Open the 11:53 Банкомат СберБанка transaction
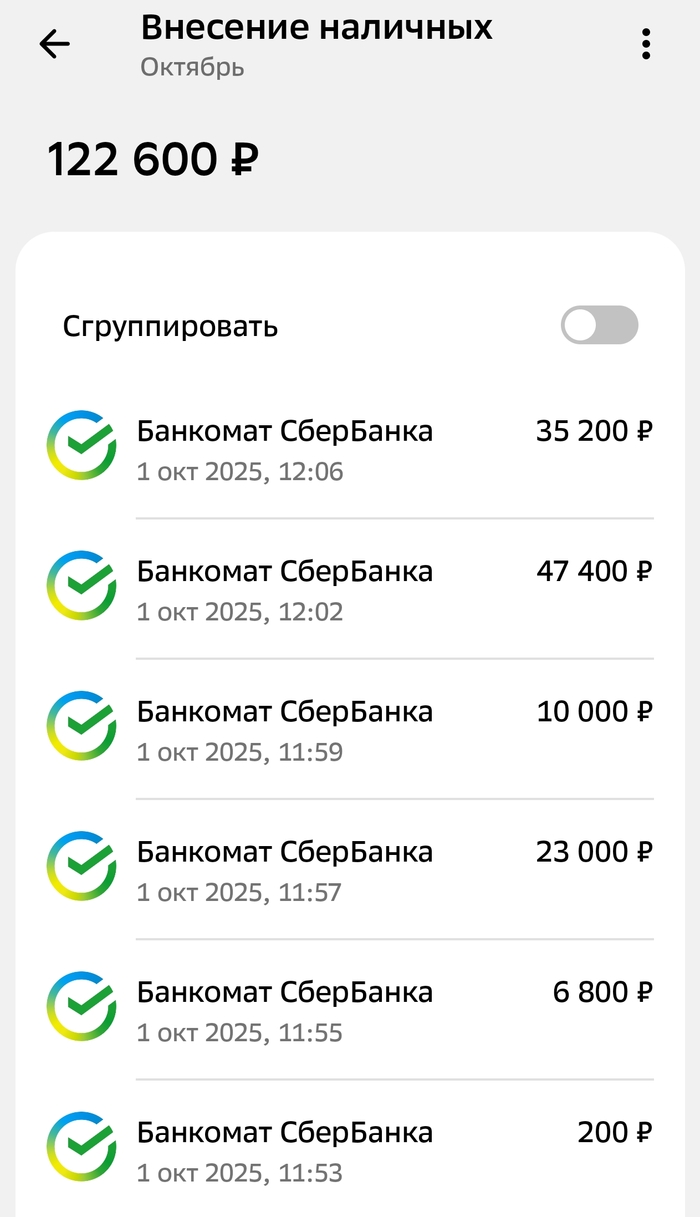This screenshot has height=1217, width=700. click(x=285, y=1149)
